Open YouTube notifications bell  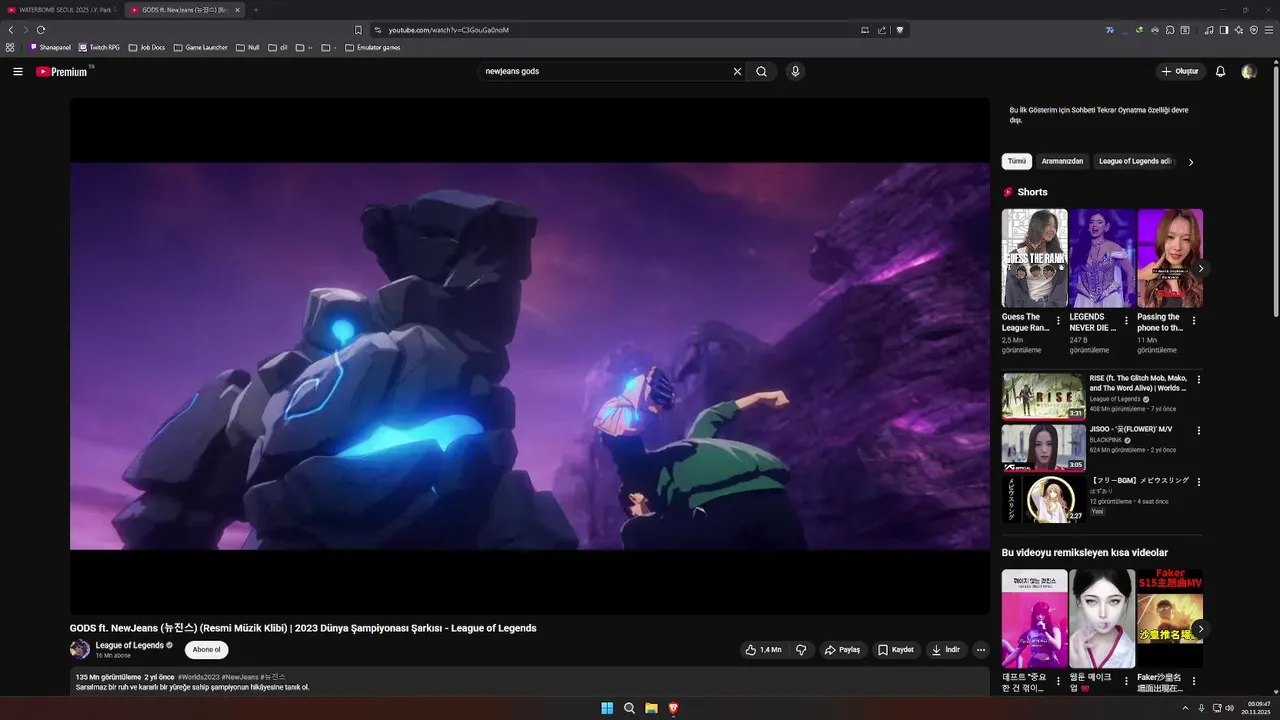[1220, 72]
